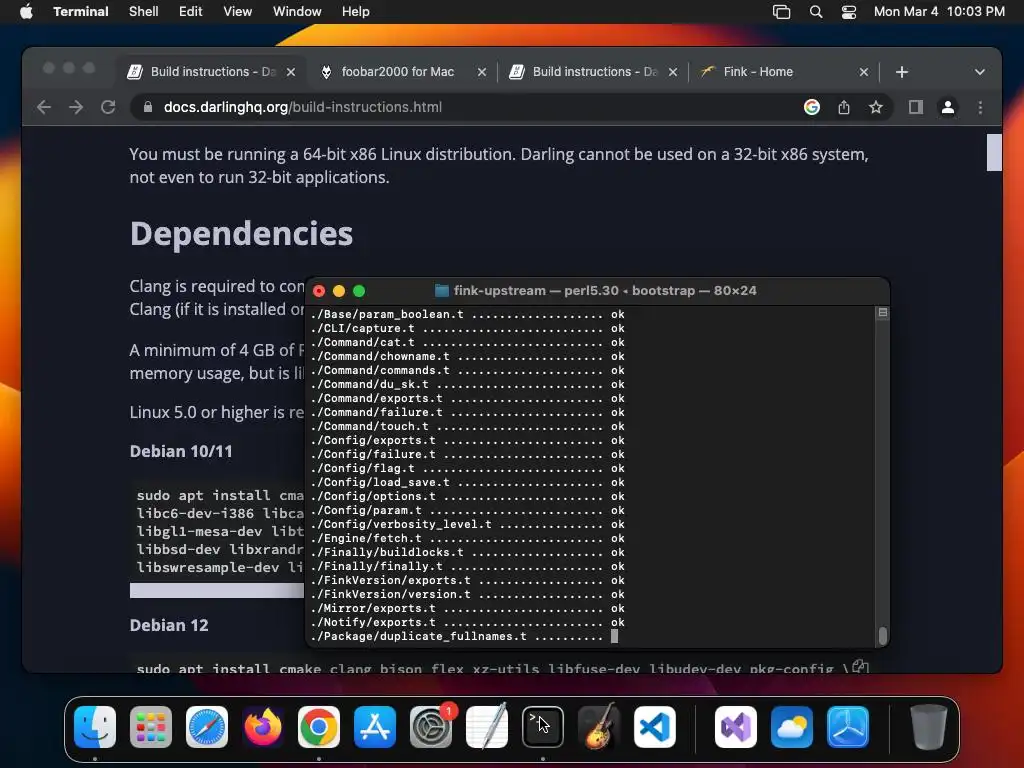Viewport: 1024px width, 768px height.
Task: Click Chrome's back navigation arrow
Action: pos(44,107)
